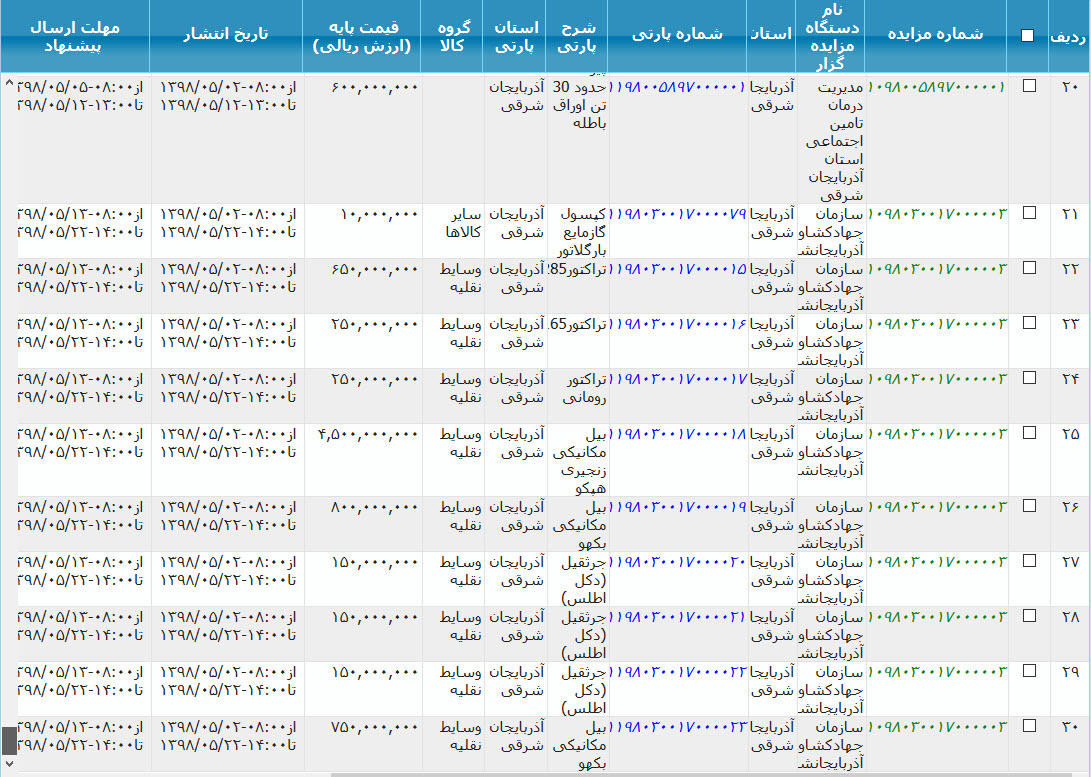This screenshot has height=777, width=1091.
Task: Open the auction number link in row 23
Action: 937,324
